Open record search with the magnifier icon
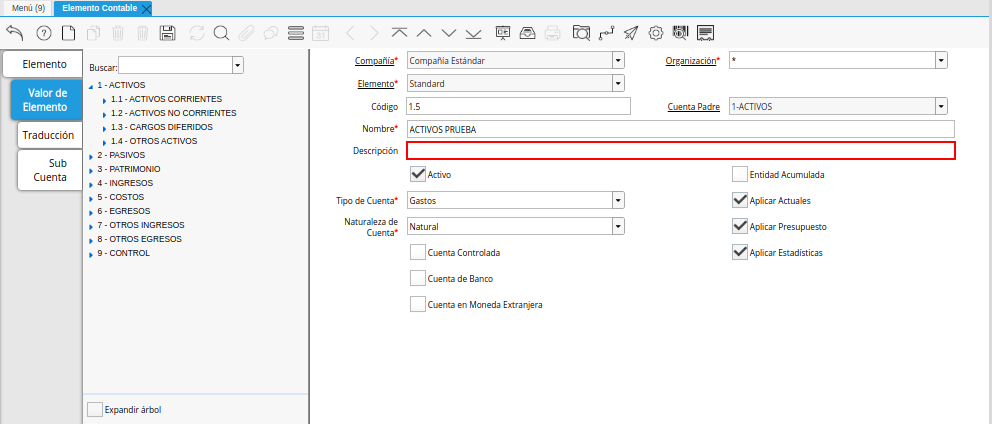This screenshot has height=424, width=992. tap(221, 33)
